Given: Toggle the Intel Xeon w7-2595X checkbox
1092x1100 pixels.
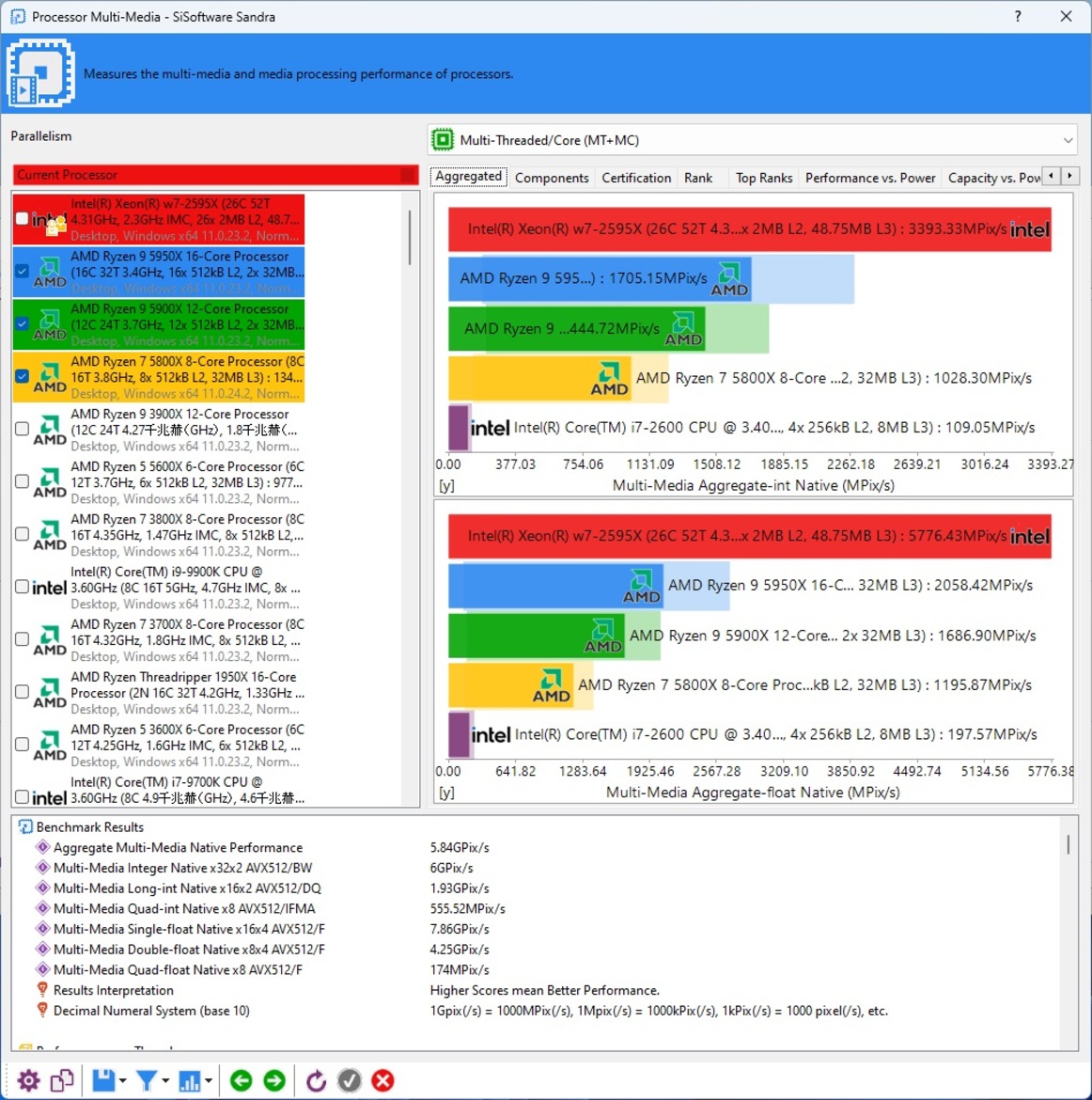Looking at the screenshot, I should pos(22,218).
